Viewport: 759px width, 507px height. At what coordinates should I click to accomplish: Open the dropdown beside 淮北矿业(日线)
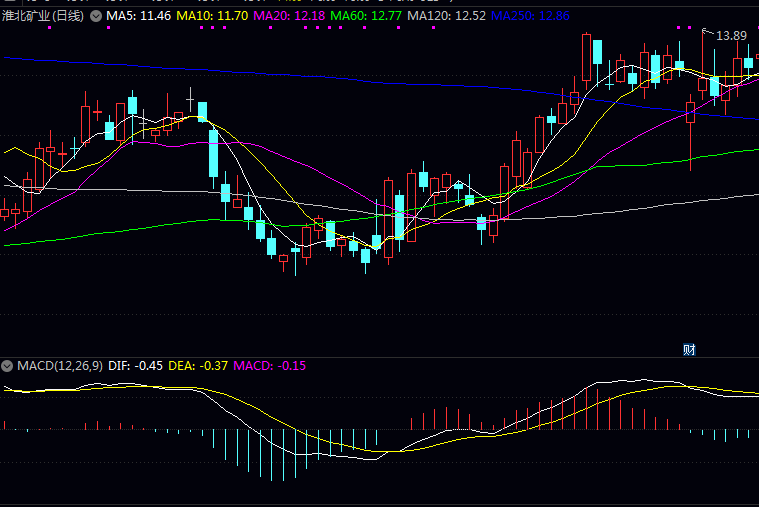pyautogui.click(x=96, y=16)
